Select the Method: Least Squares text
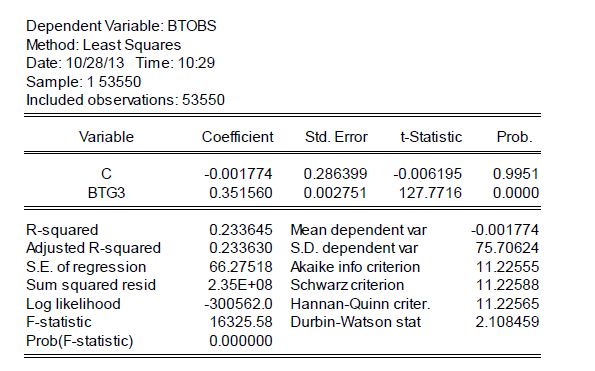Image resolution: width=595 pixels, height=371 pixels. [103, 45]
